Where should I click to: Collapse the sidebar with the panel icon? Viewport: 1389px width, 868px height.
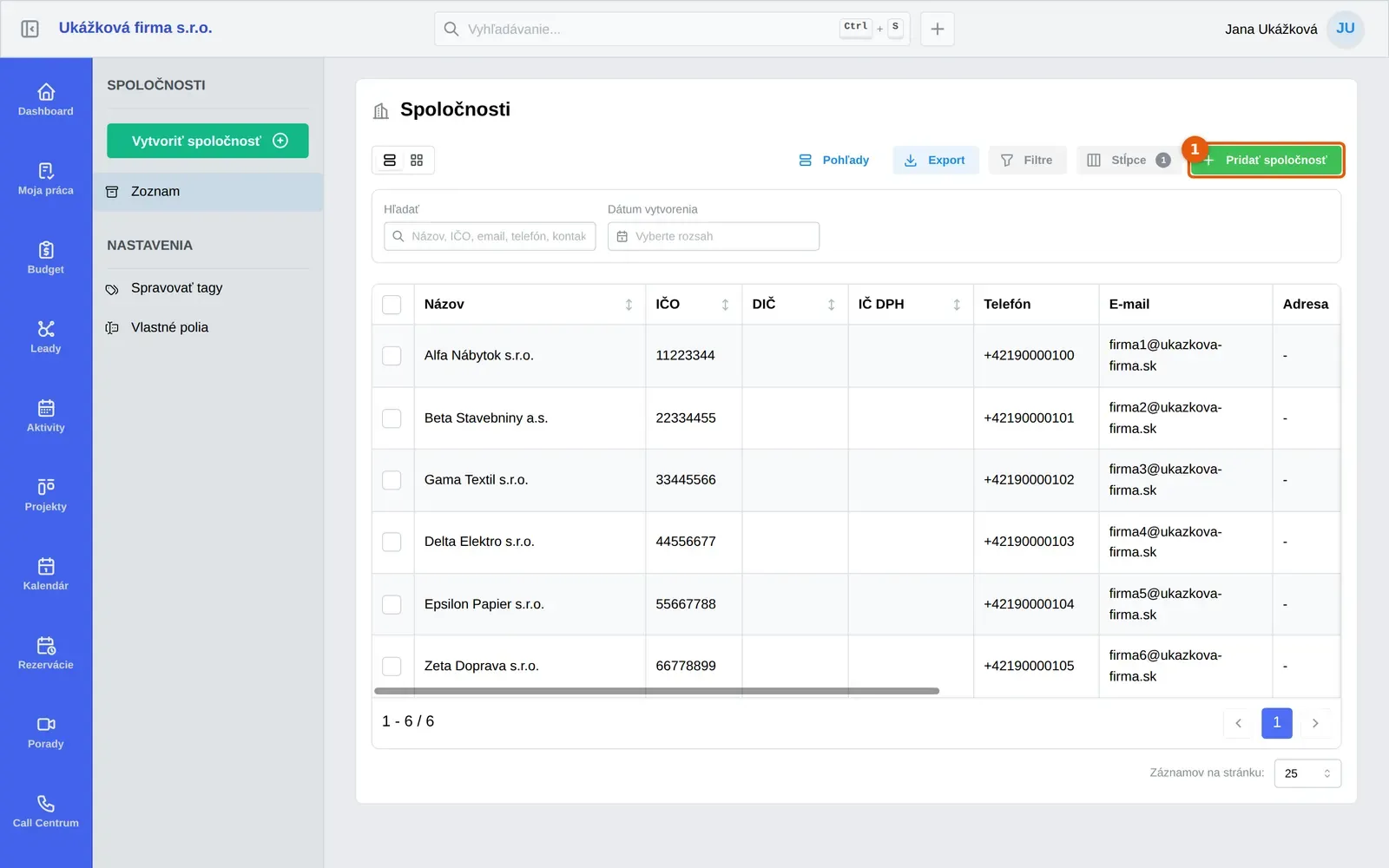click(x=30, y=29)
